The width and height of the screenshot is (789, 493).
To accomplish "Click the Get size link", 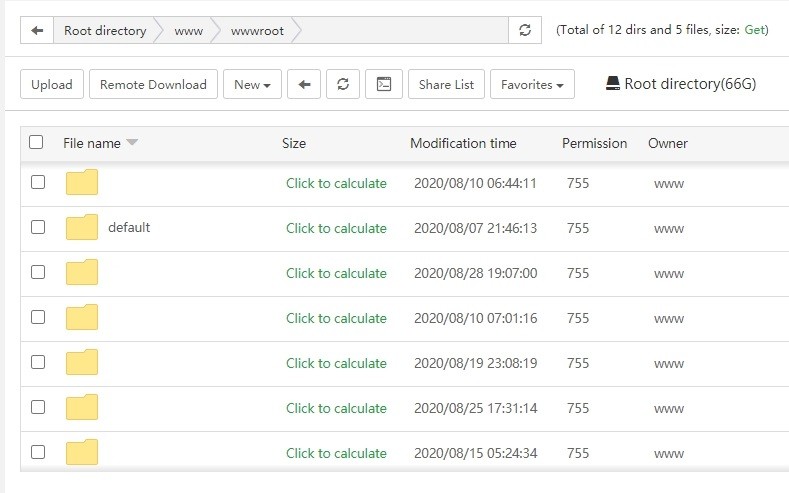I will 755,30.
